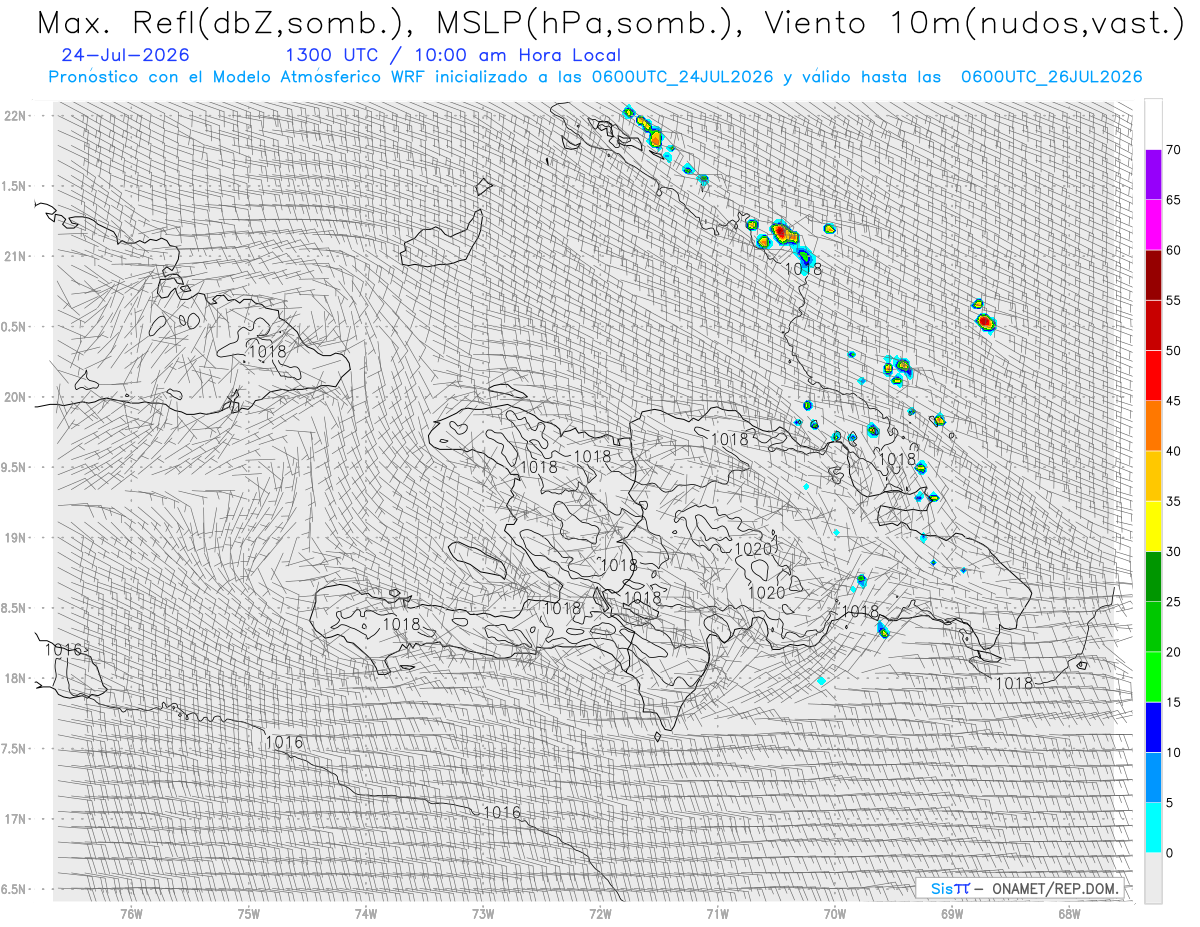This screenshot has height=927, width=1200.
Task: Click the dark green 25–30 dBZ band
Action: [x=1153, y=576]
